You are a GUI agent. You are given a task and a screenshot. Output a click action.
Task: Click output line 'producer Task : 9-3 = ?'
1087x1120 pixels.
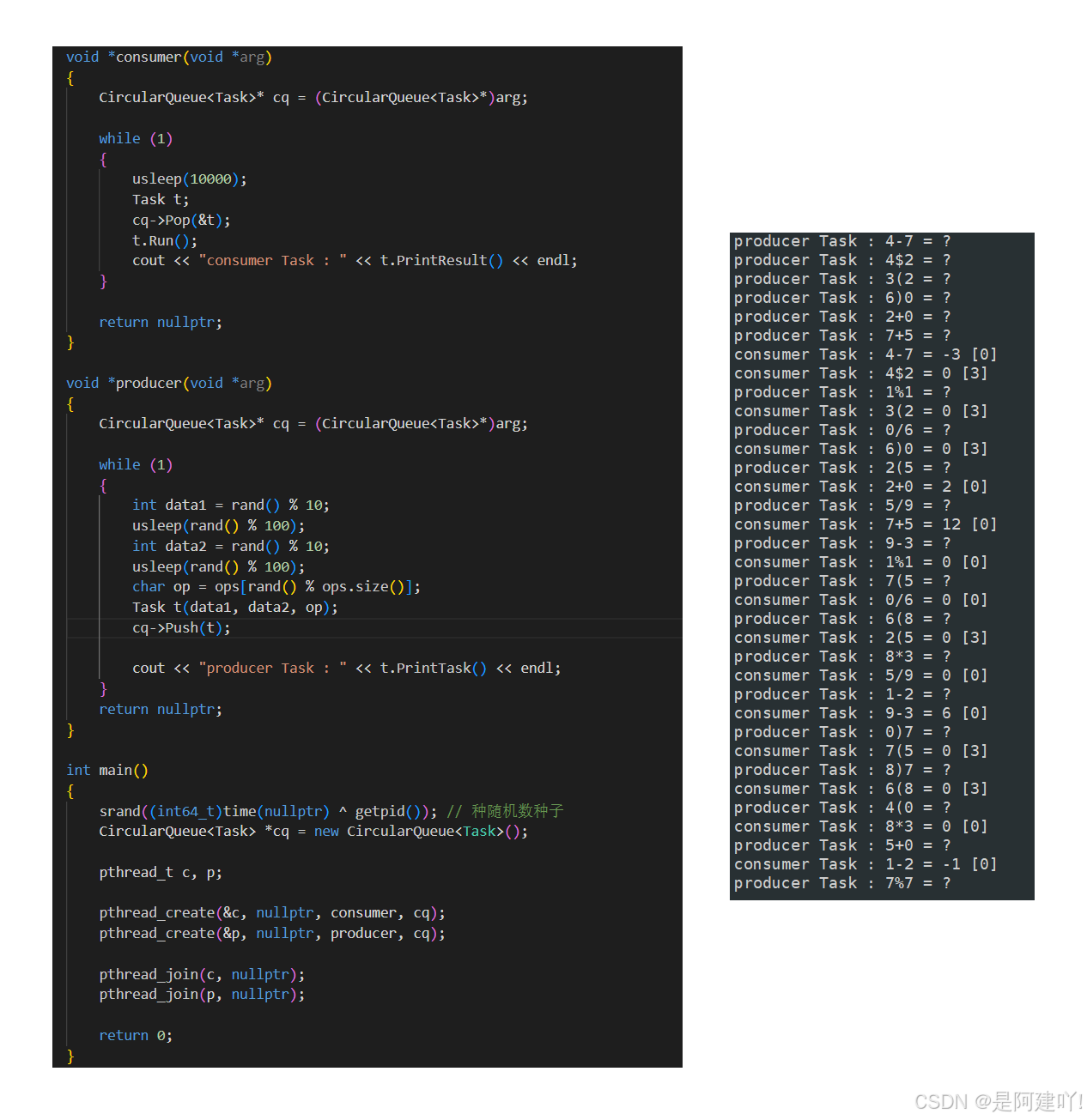842,543
